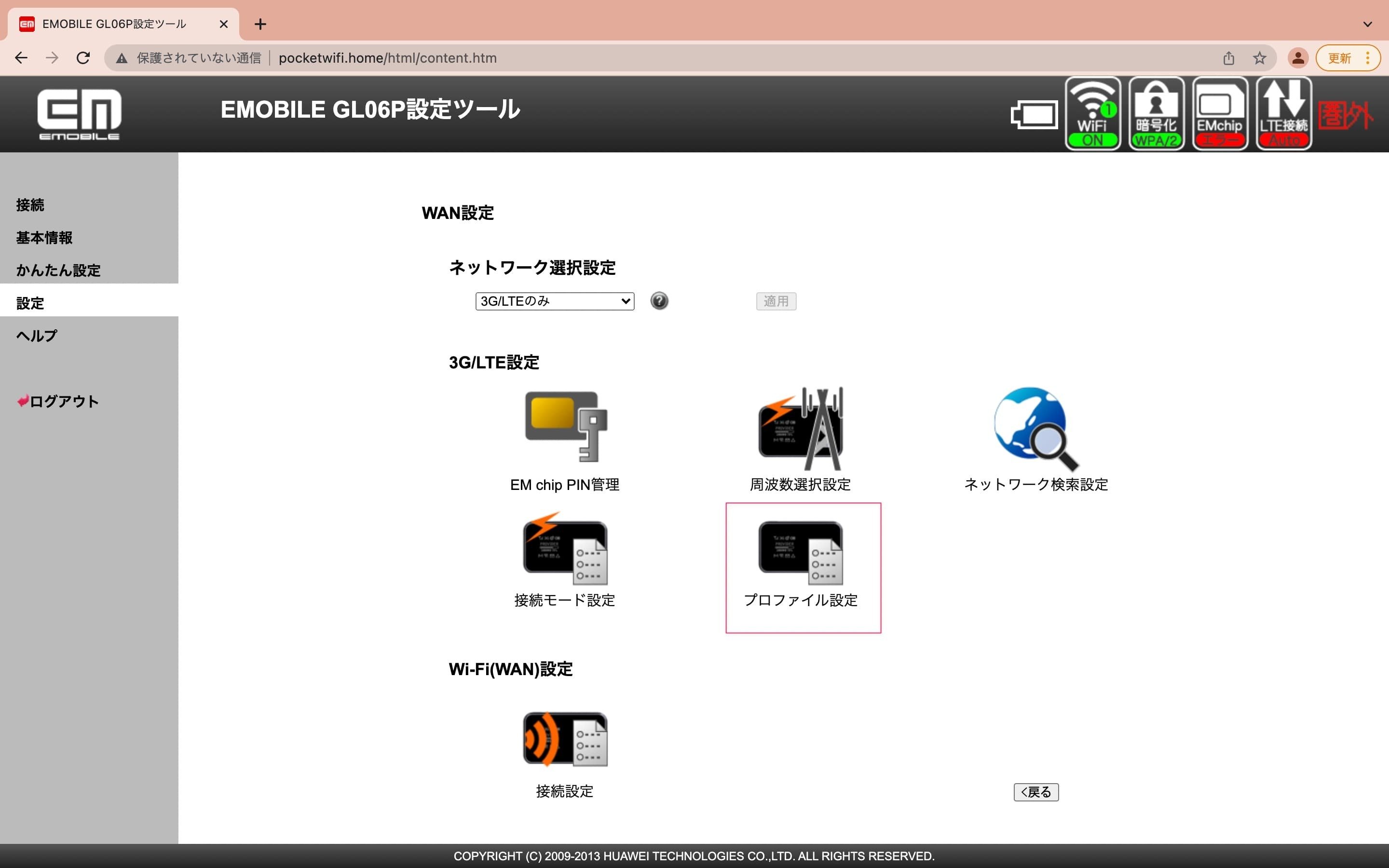Open 接続モード設定 icon
The width and height of the screenshot is (1389, 868).
565,548
